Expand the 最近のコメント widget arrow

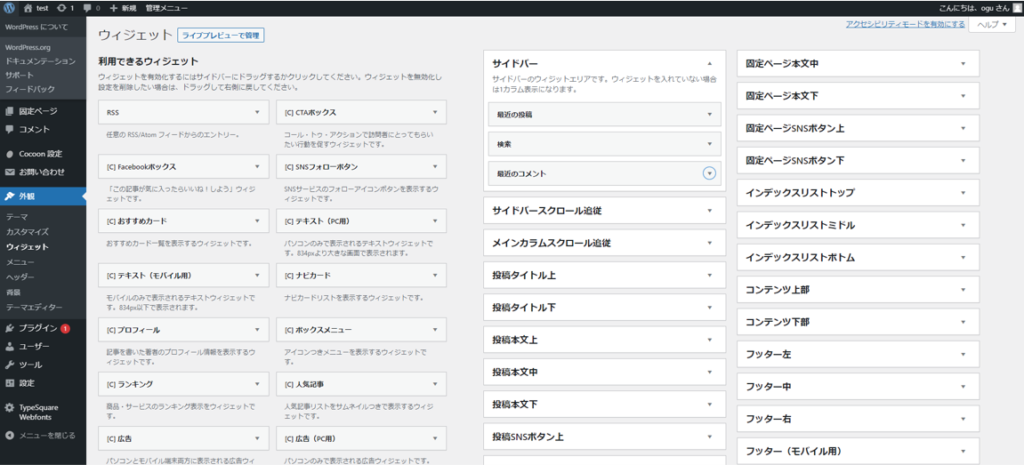click(x=709, y=173)
